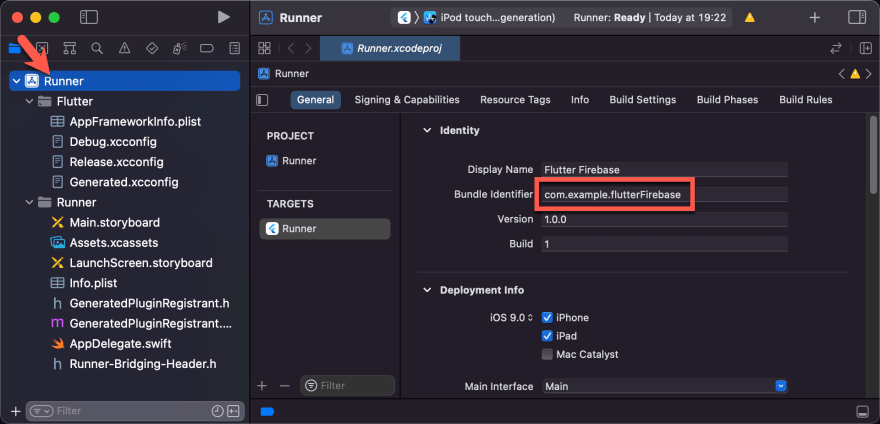The image size is (880, 424).
Task: Open the Source Control navigator icon
Action: click(42, 48)
